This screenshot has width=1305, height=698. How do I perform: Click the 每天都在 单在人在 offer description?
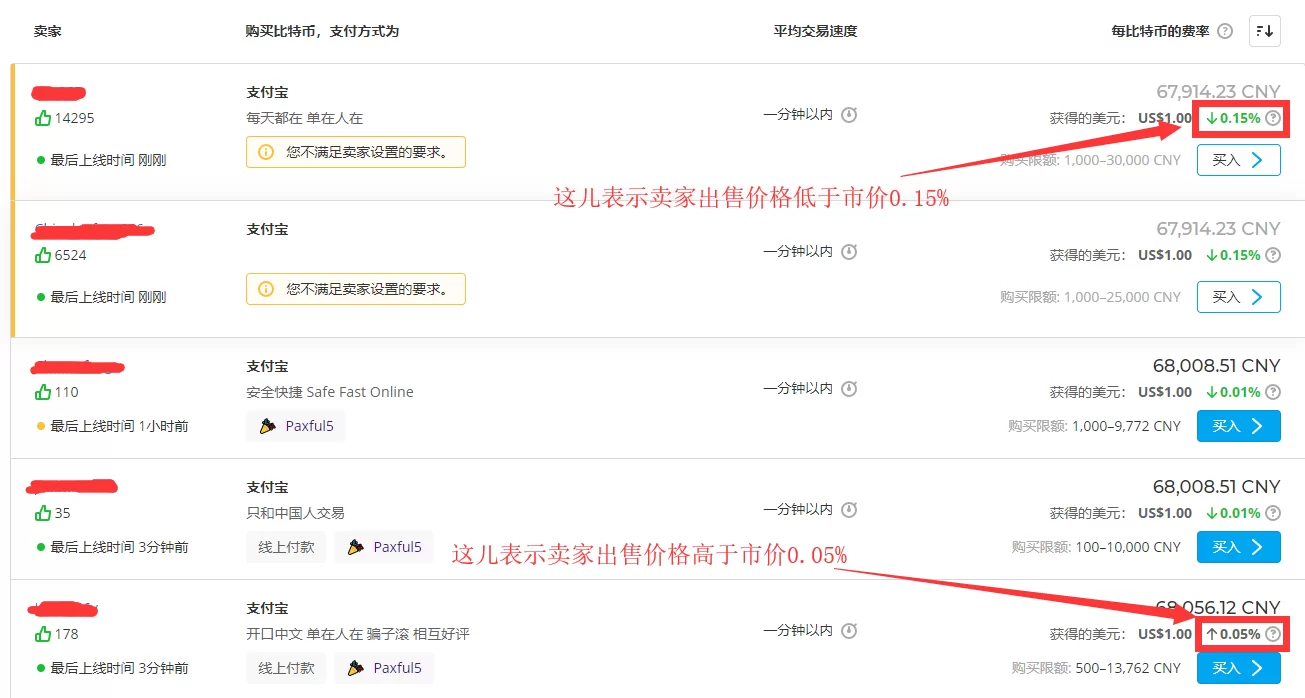(x=304, y=118)
